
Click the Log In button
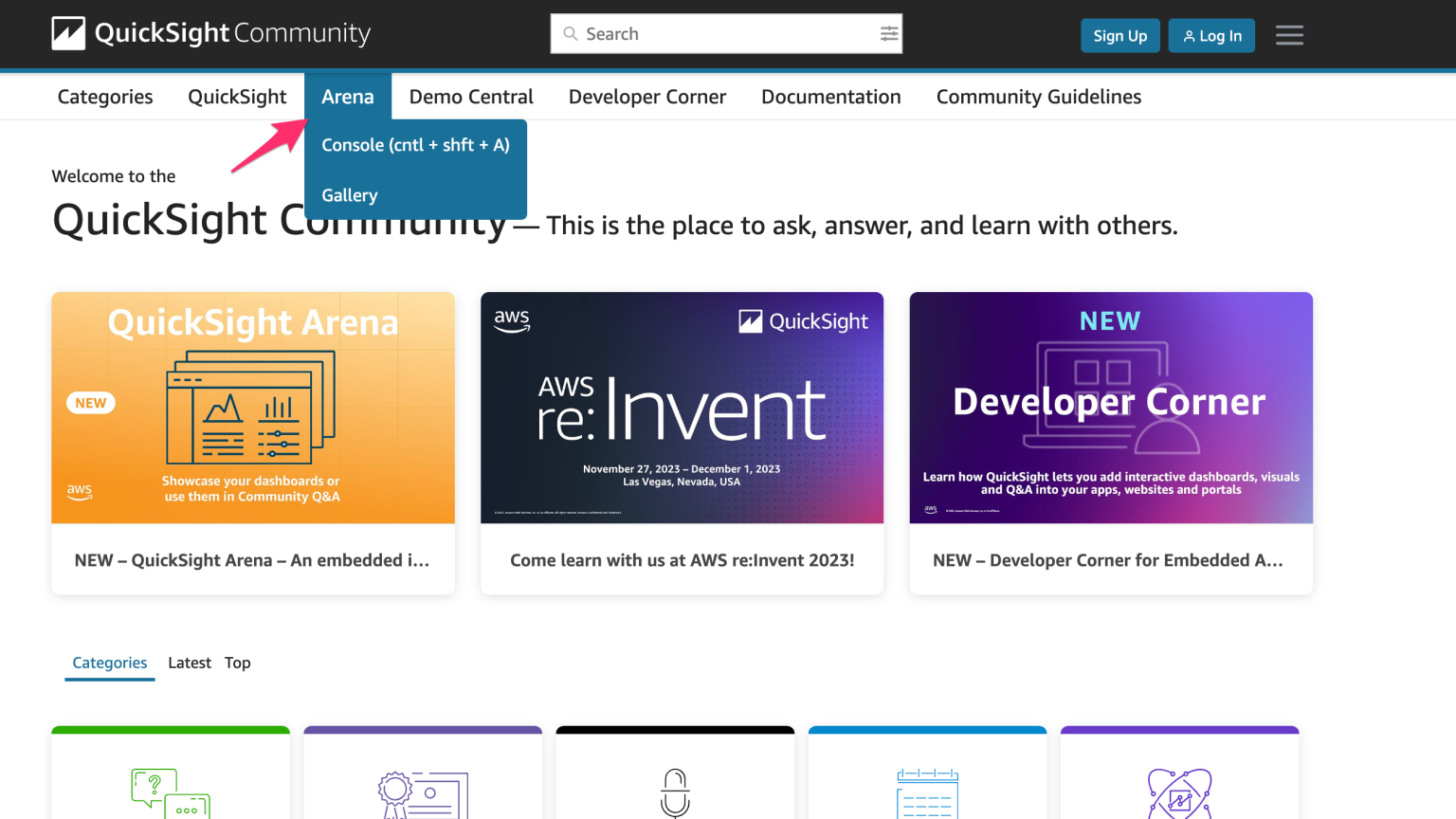click(1211, 35)
